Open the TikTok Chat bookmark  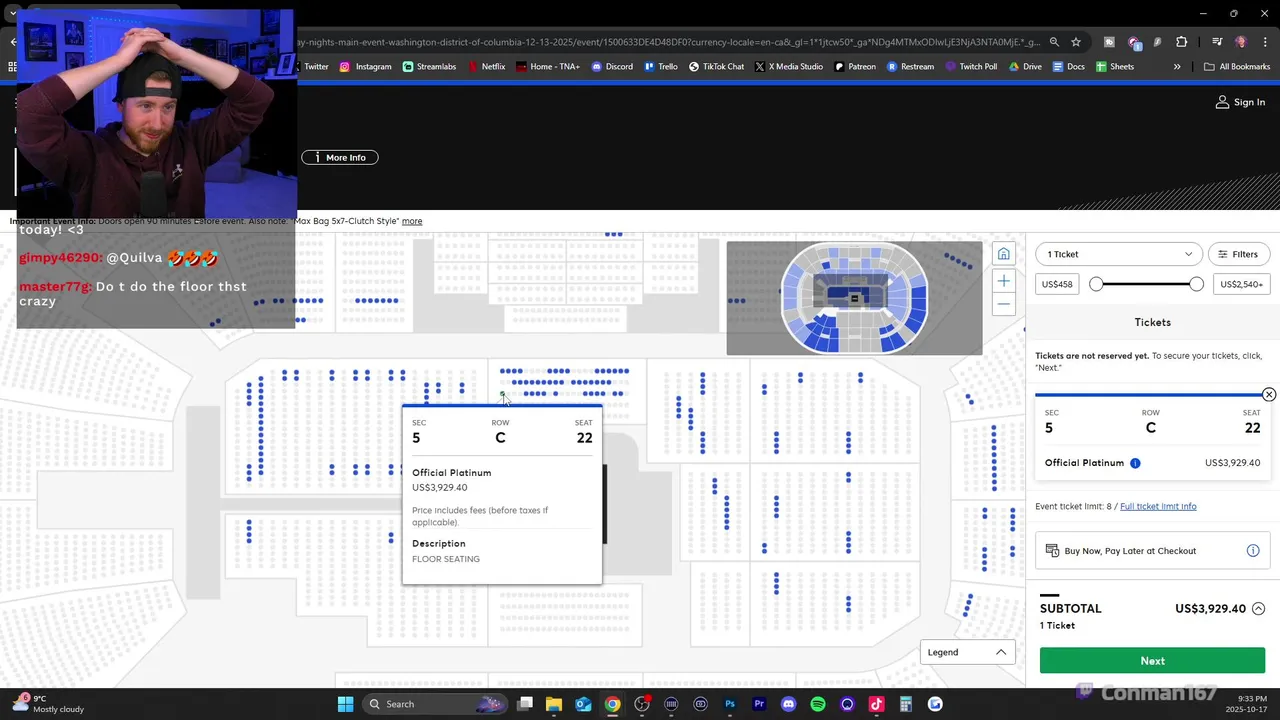click(716, 67)
